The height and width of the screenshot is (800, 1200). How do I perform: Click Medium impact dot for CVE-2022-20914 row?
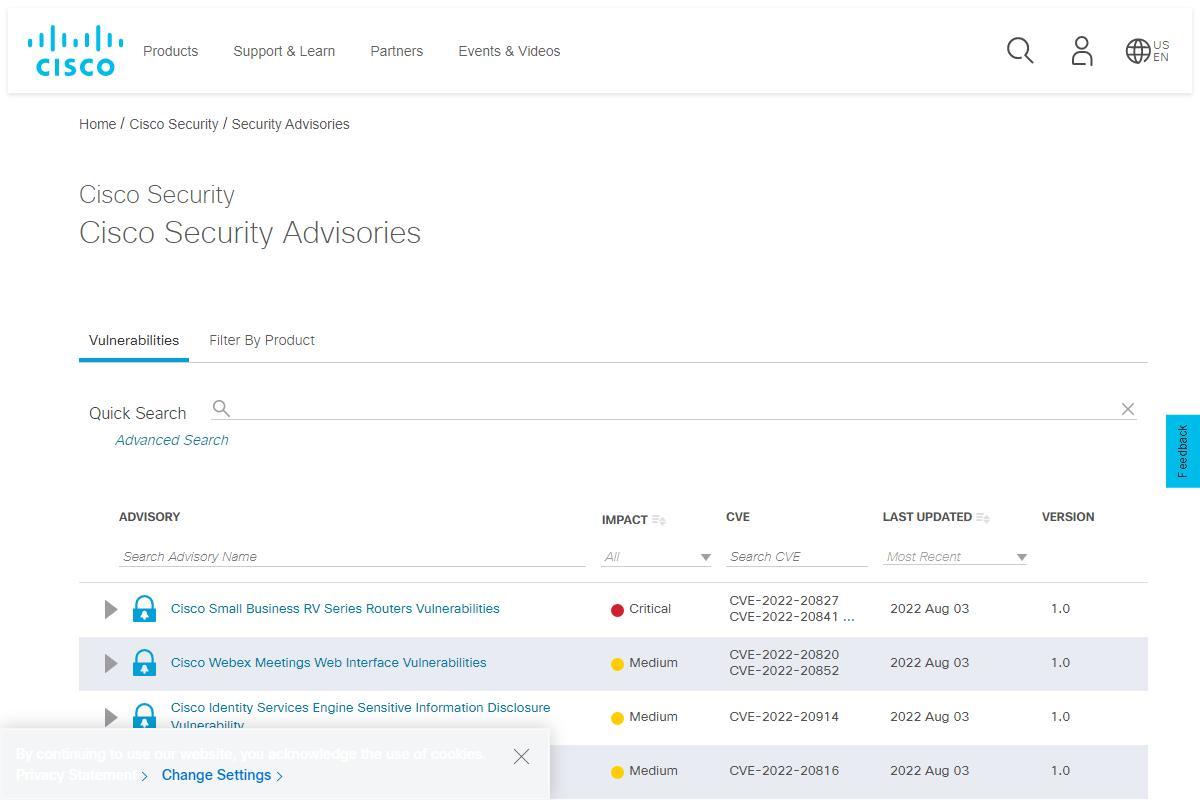click(x=617, y=718)
